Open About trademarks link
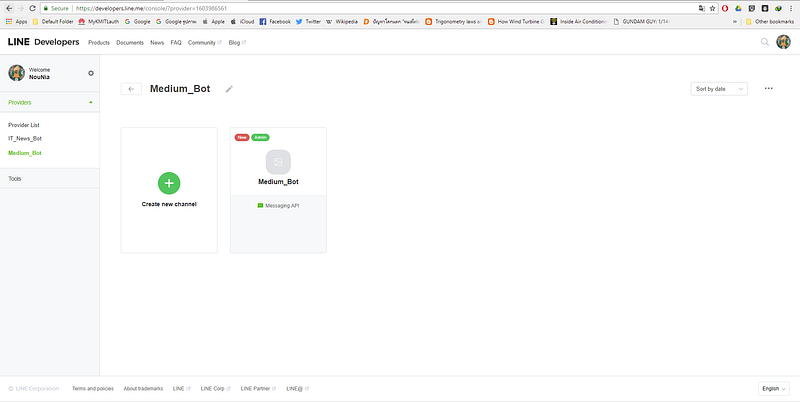 143,389
